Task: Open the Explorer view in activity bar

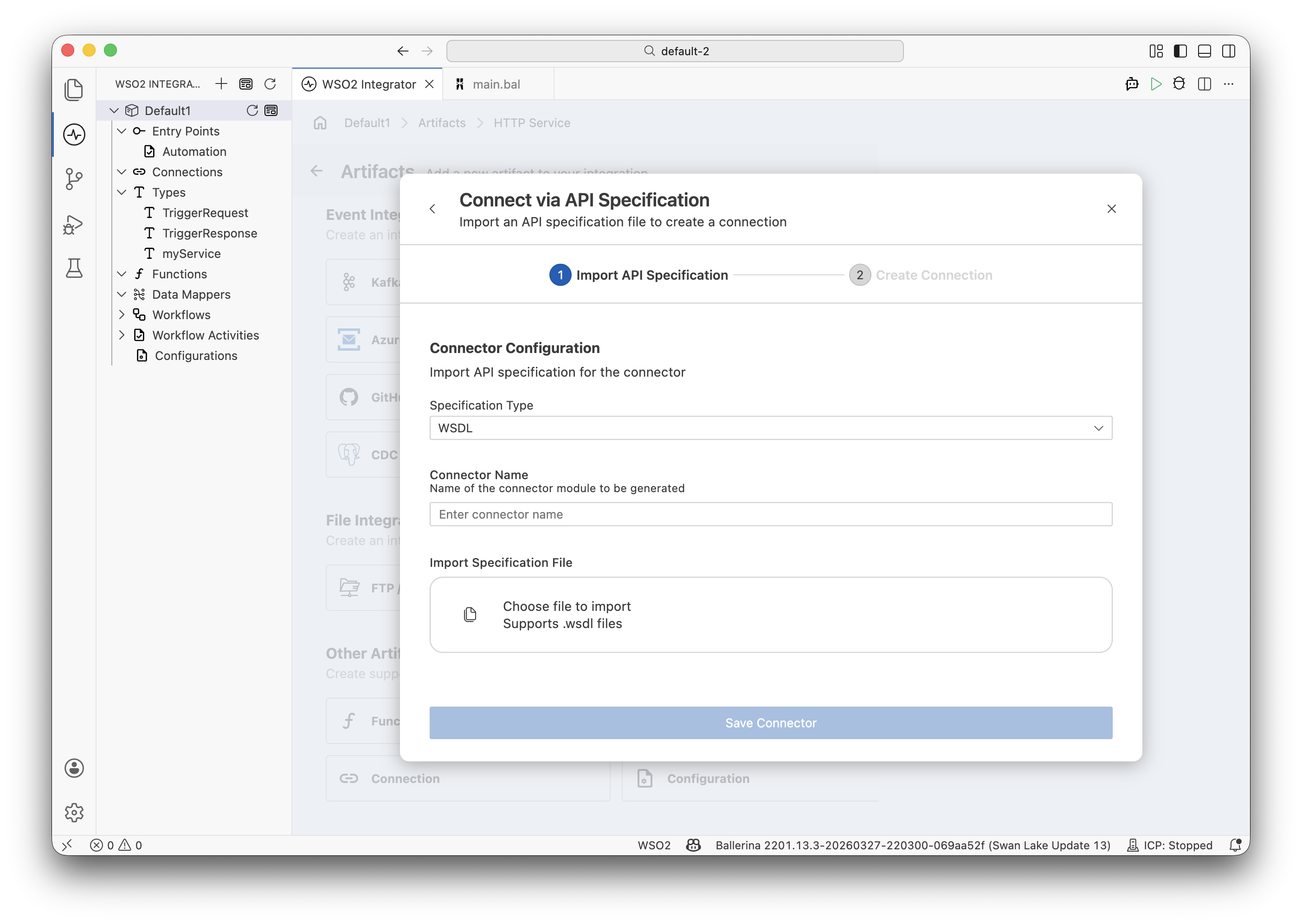Action: [x=74, y=90]
